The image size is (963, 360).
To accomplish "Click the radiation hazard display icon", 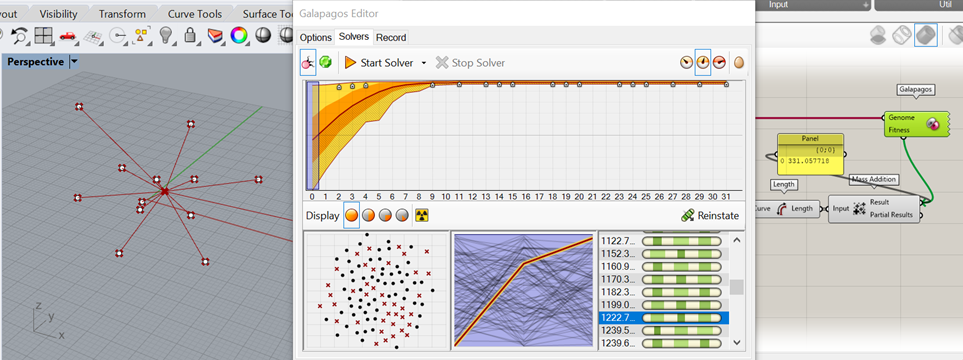I will tap(422, 216).
